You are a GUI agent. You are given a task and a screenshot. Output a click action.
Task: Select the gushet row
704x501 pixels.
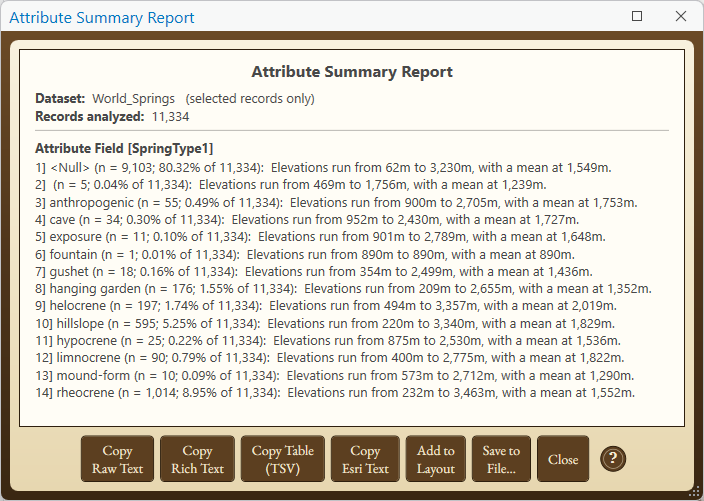tap(314, 272)
